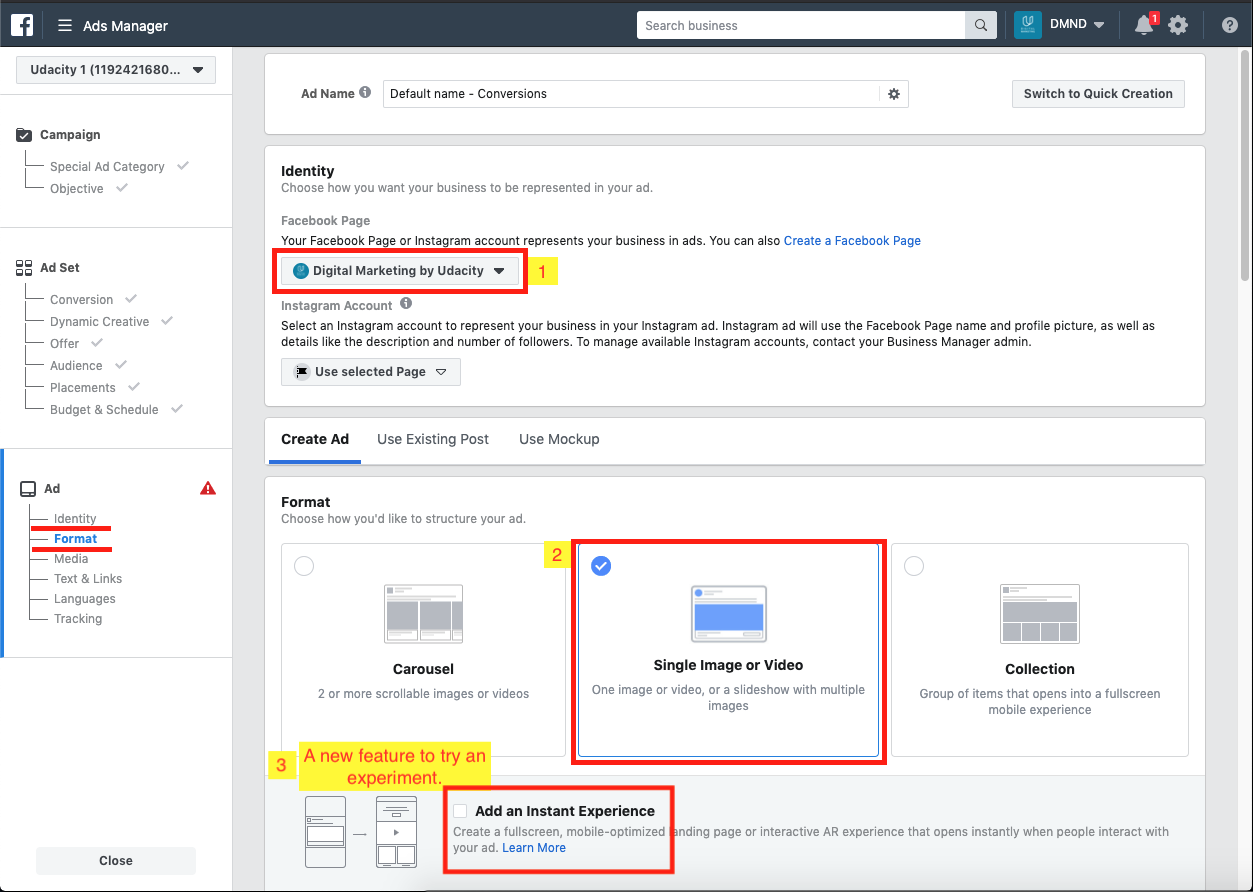Switch to the Use Mockup tab
This screenshot has width=1253, height=892.
click(559, 439)
